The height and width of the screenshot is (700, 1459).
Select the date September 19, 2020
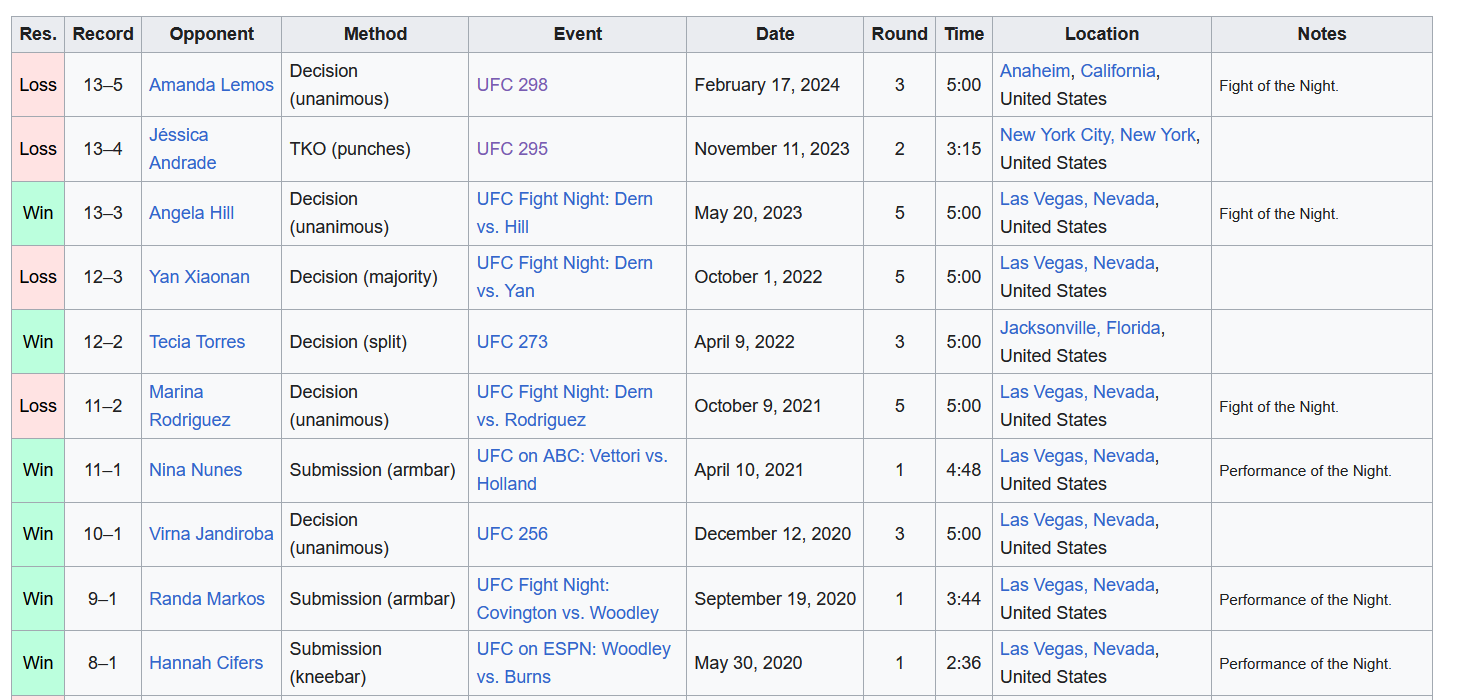776,599
